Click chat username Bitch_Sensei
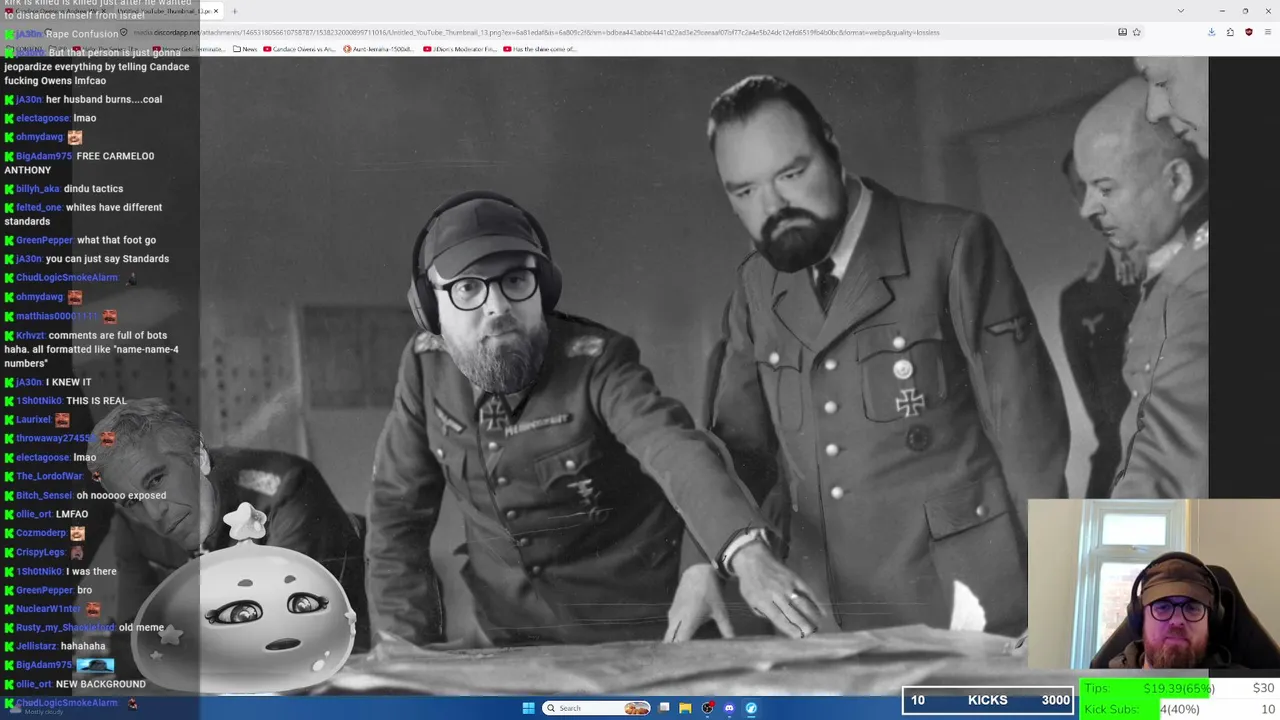Viewport: 1280px width, 720px height. pyautogui.click(x=44, y=496)
